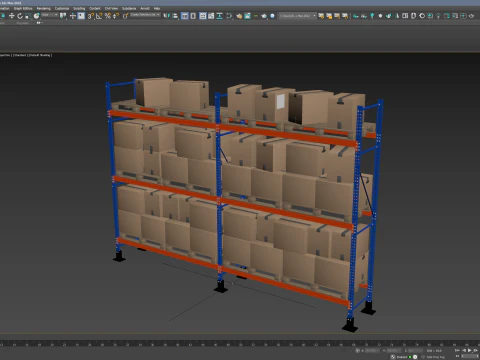
Task: Open the Customize menu
Action: (x=62, y=8)
